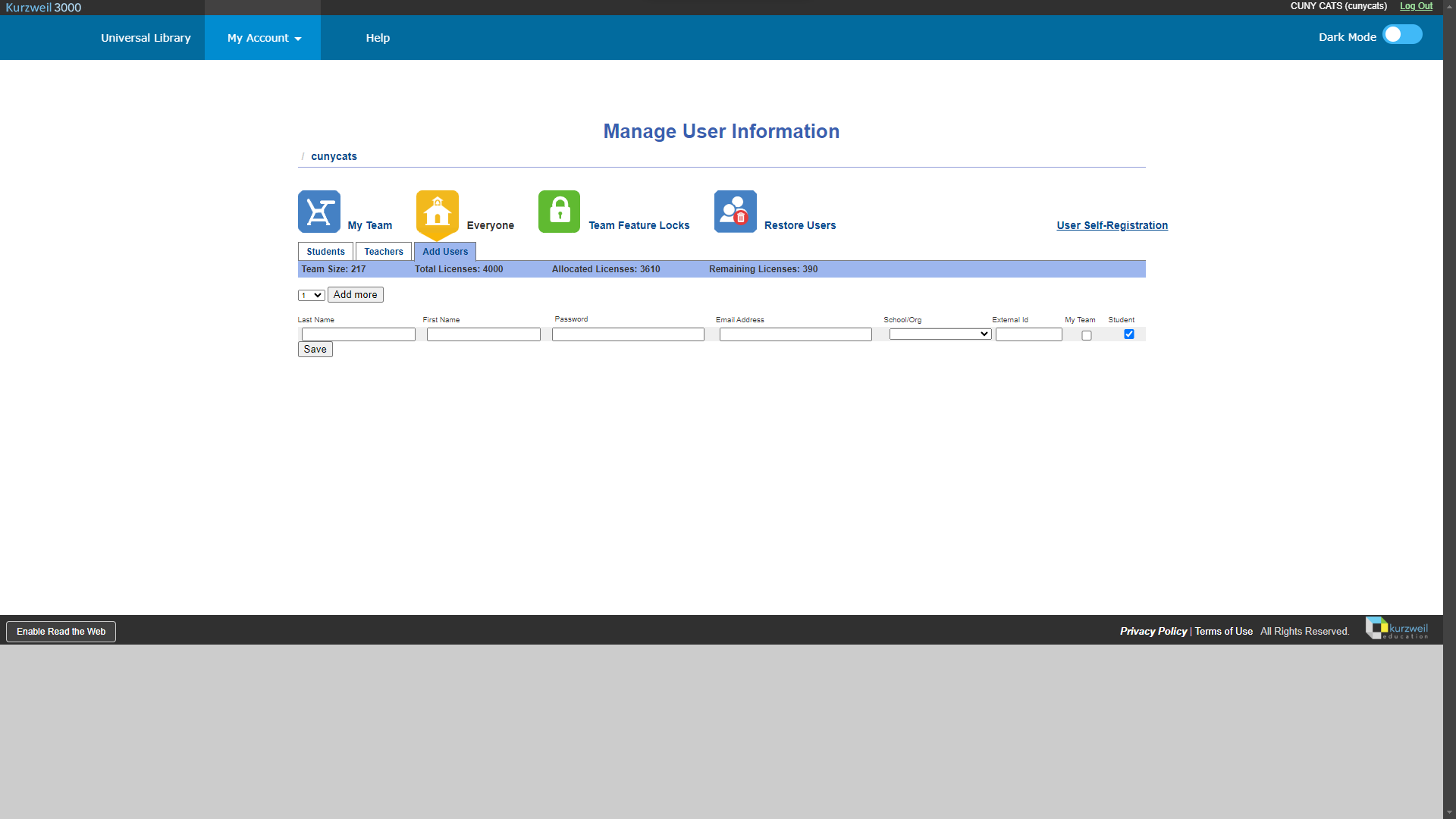Click the Save button
The image size is (1456, 819).
click(315, 350)
